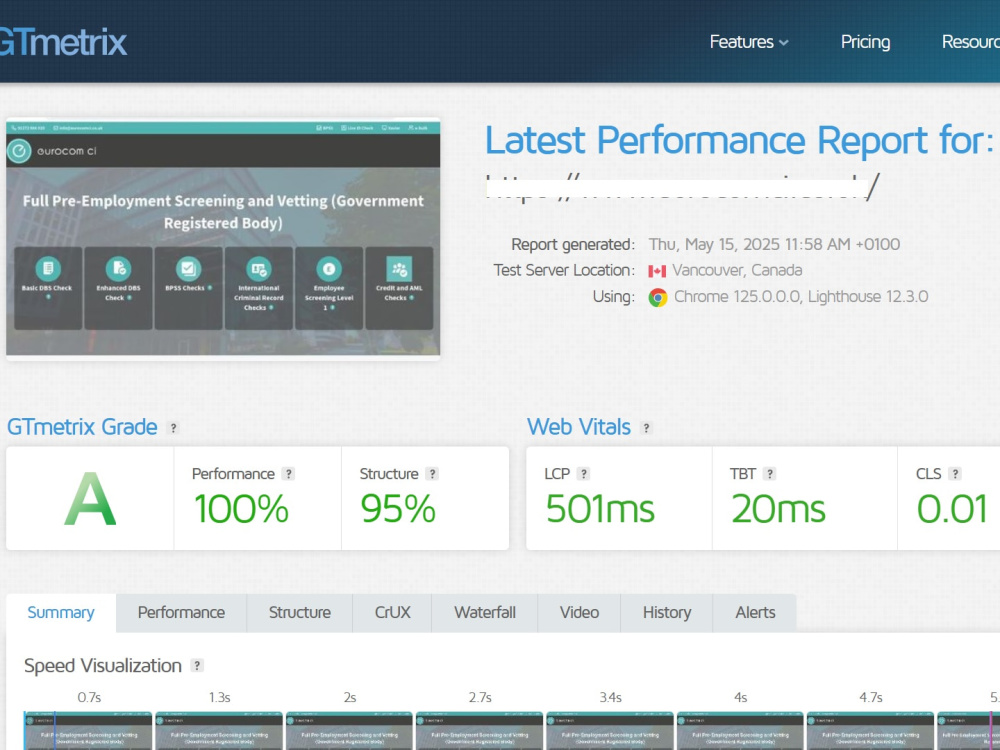
Task: Switch to the Performance tab
Action: [x=181, y=613]
